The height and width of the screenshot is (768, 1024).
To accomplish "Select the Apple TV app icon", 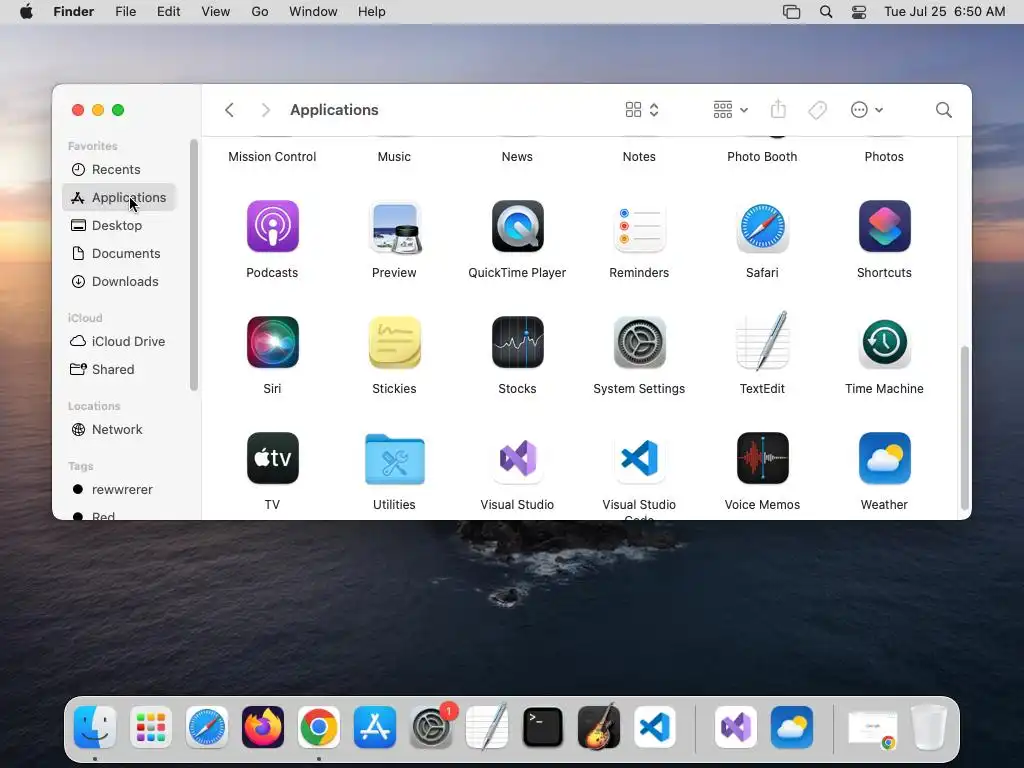I will (x=272, y=458).
